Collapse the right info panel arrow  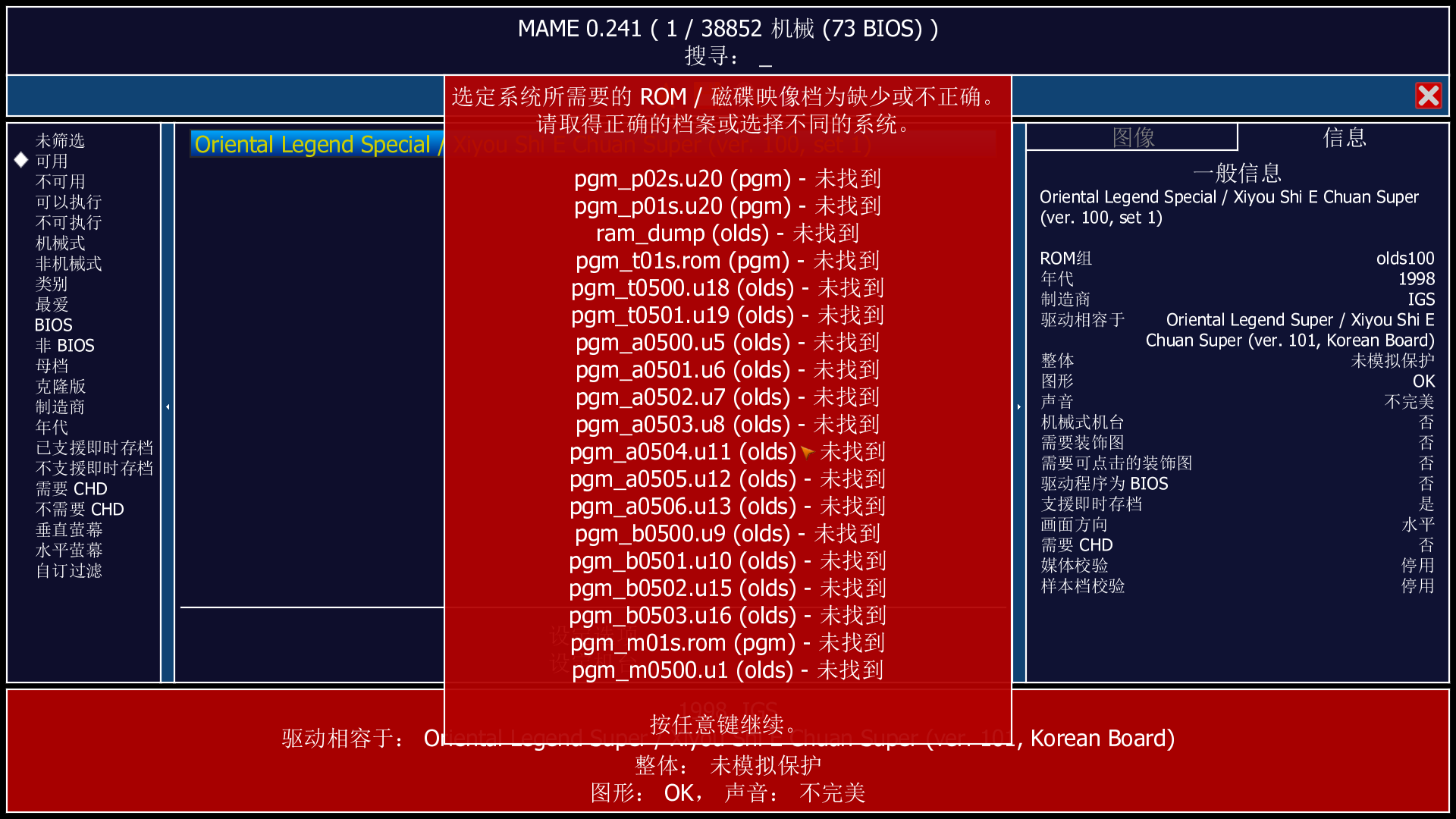[x=1018, y=406]
